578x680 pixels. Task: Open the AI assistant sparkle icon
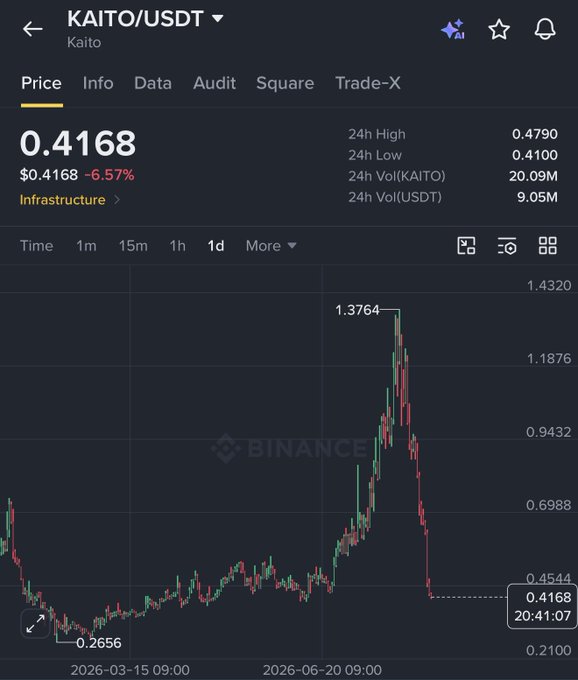[x=453, y=29]
